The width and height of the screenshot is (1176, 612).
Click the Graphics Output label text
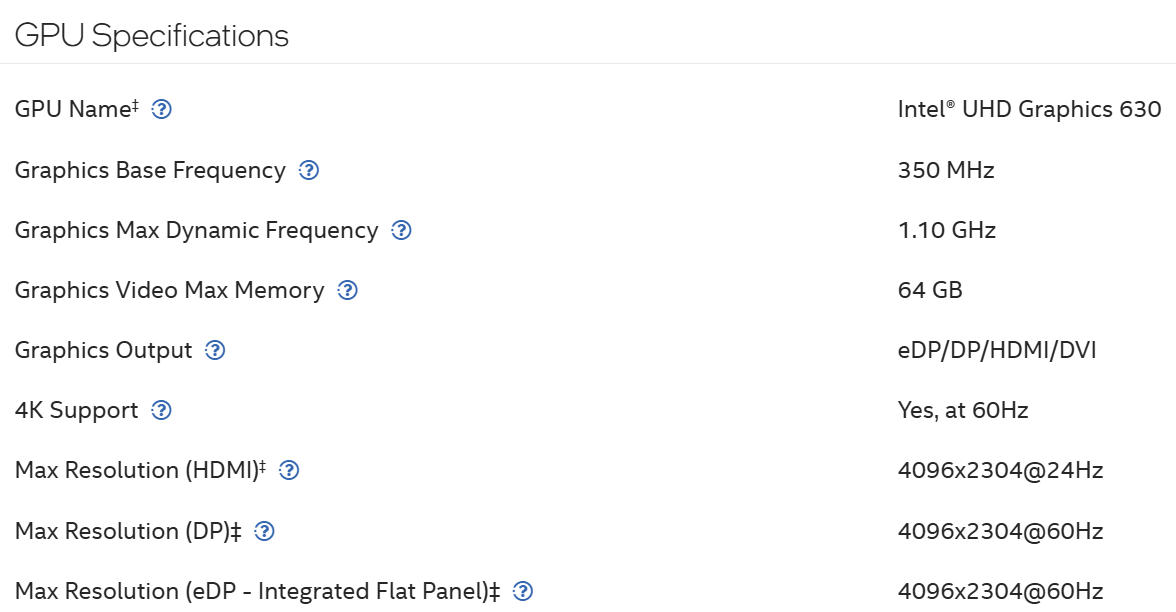click(x=103, y=350)
